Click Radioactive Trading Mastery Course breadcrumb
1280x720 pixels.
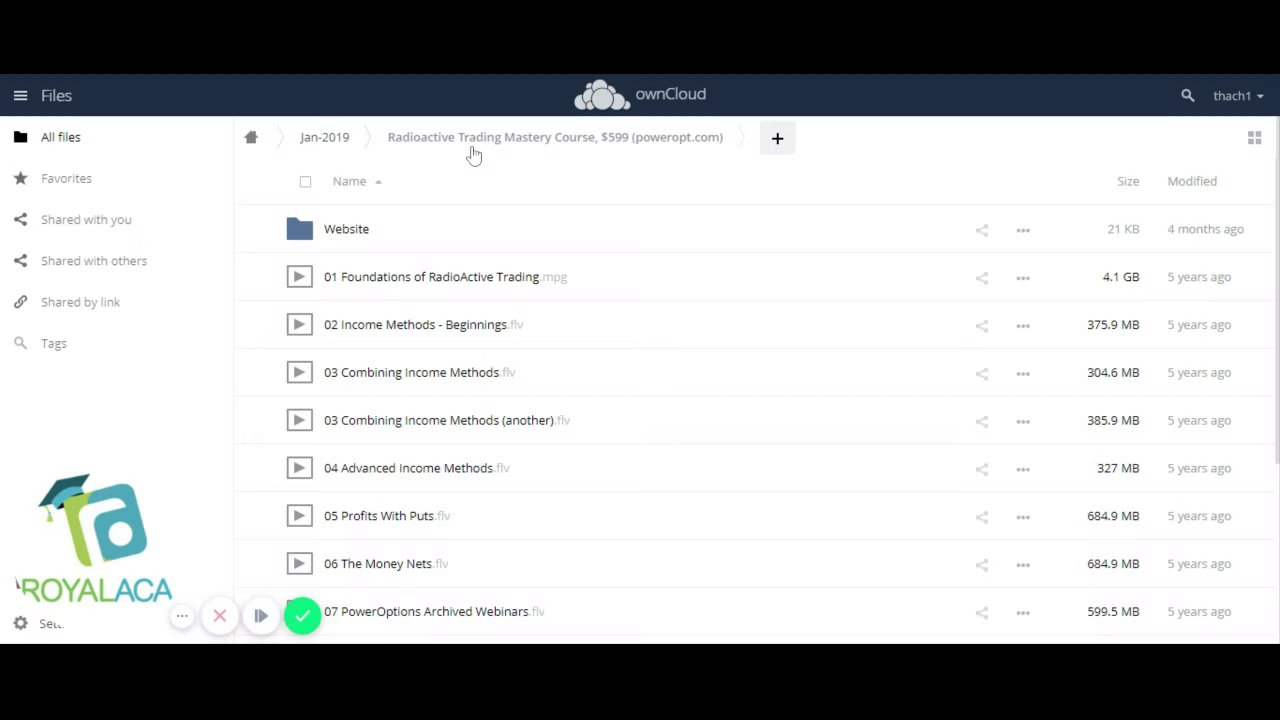(555, 137)
